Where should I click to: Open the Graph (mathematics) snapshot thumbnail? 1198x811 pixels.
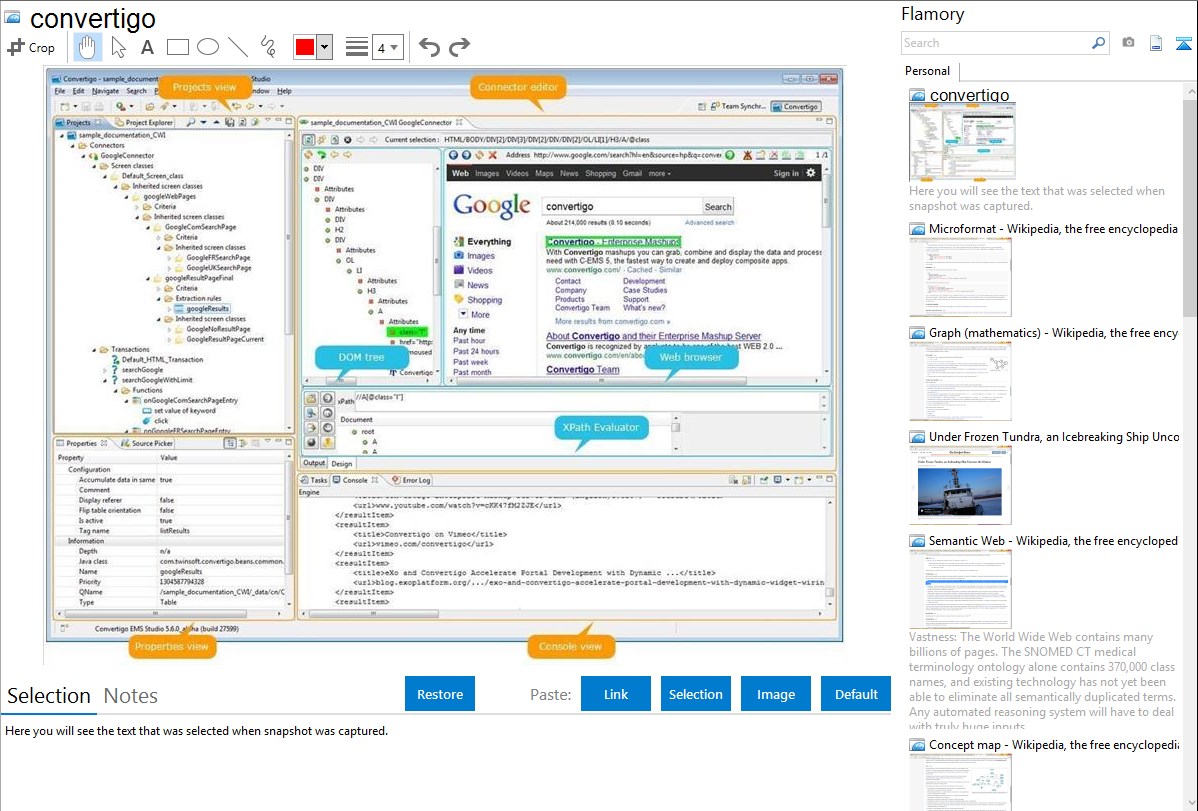[960, 381]
